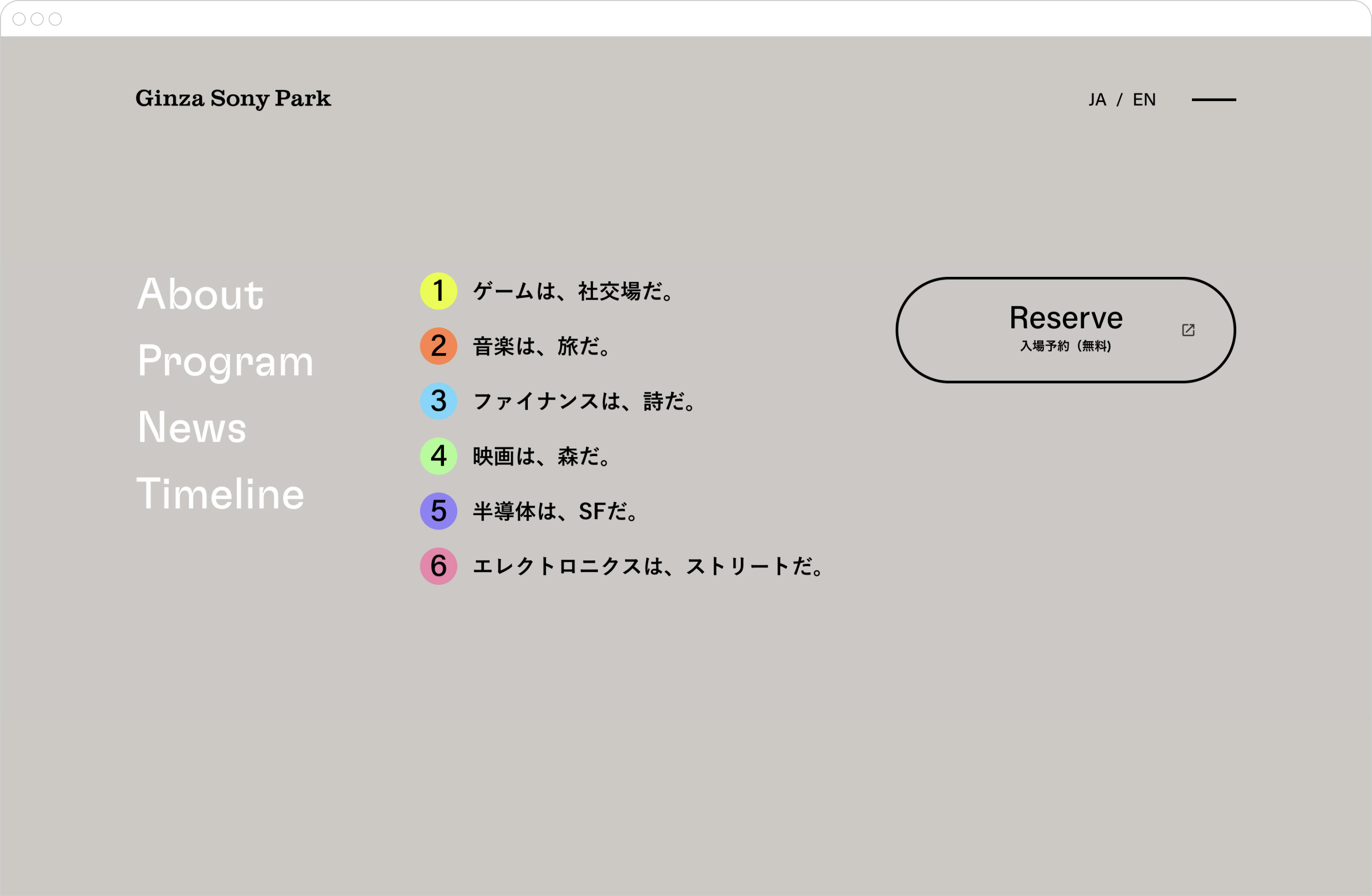
Task: Click the yellow number 1 circle
Action: point(438,291)
